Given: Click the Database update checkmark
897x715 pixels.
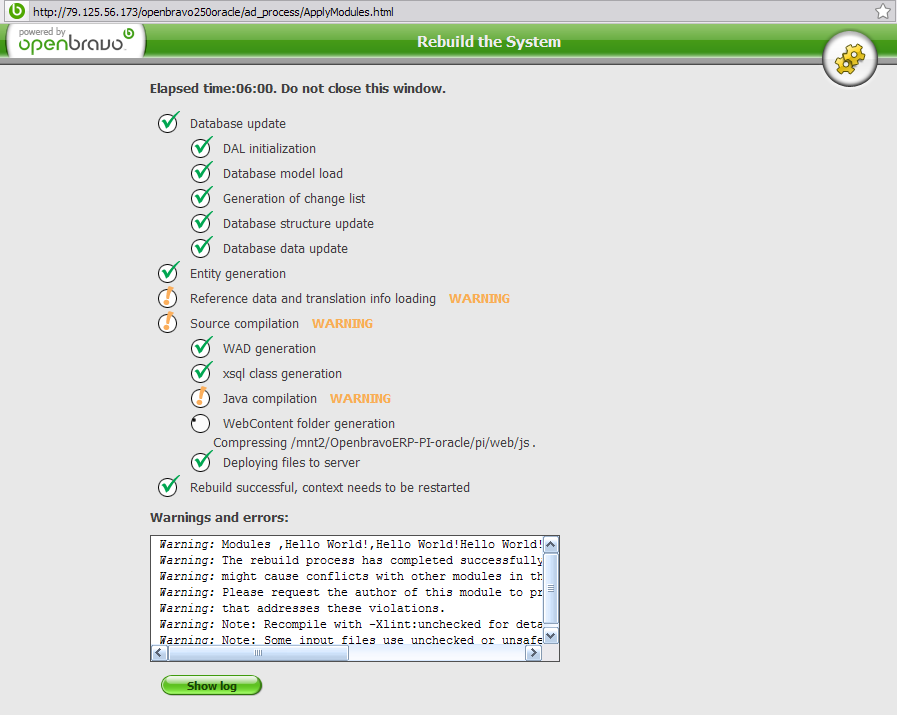Looking at the screenshot, I should click(x=169, y=123).
